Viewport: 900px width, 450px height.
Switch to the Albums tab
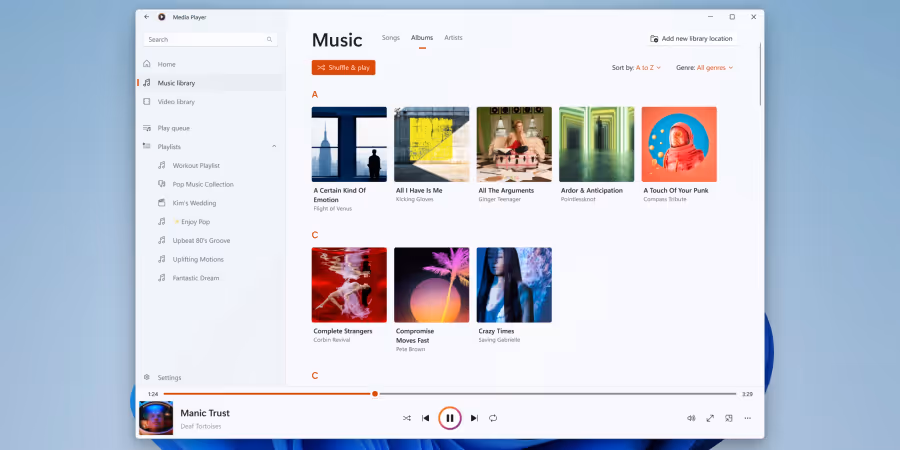click(x=422, y=38)
